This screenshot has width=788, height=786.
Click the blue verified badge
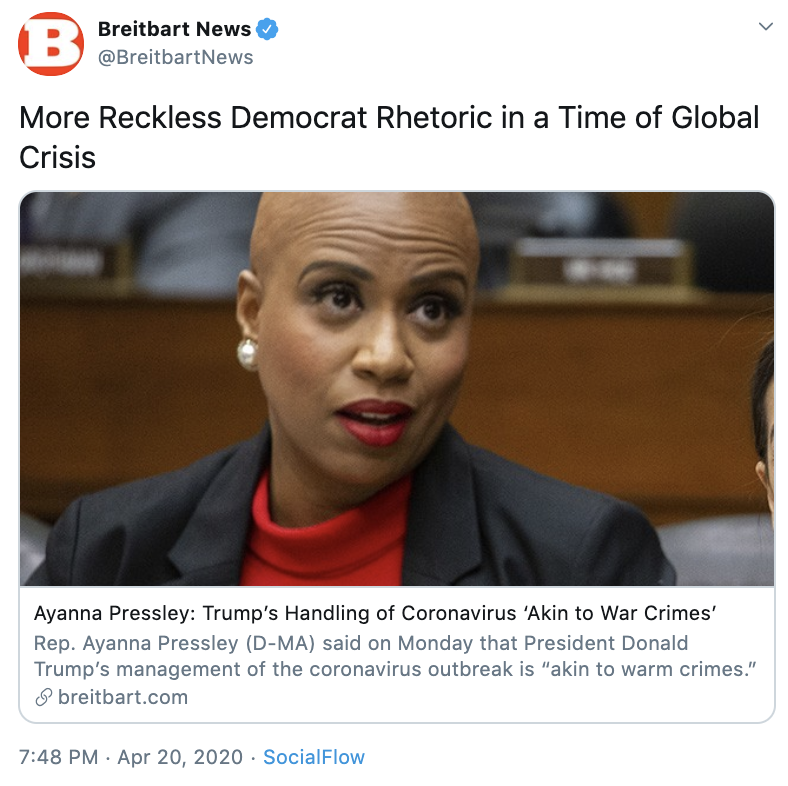[267, 29]
